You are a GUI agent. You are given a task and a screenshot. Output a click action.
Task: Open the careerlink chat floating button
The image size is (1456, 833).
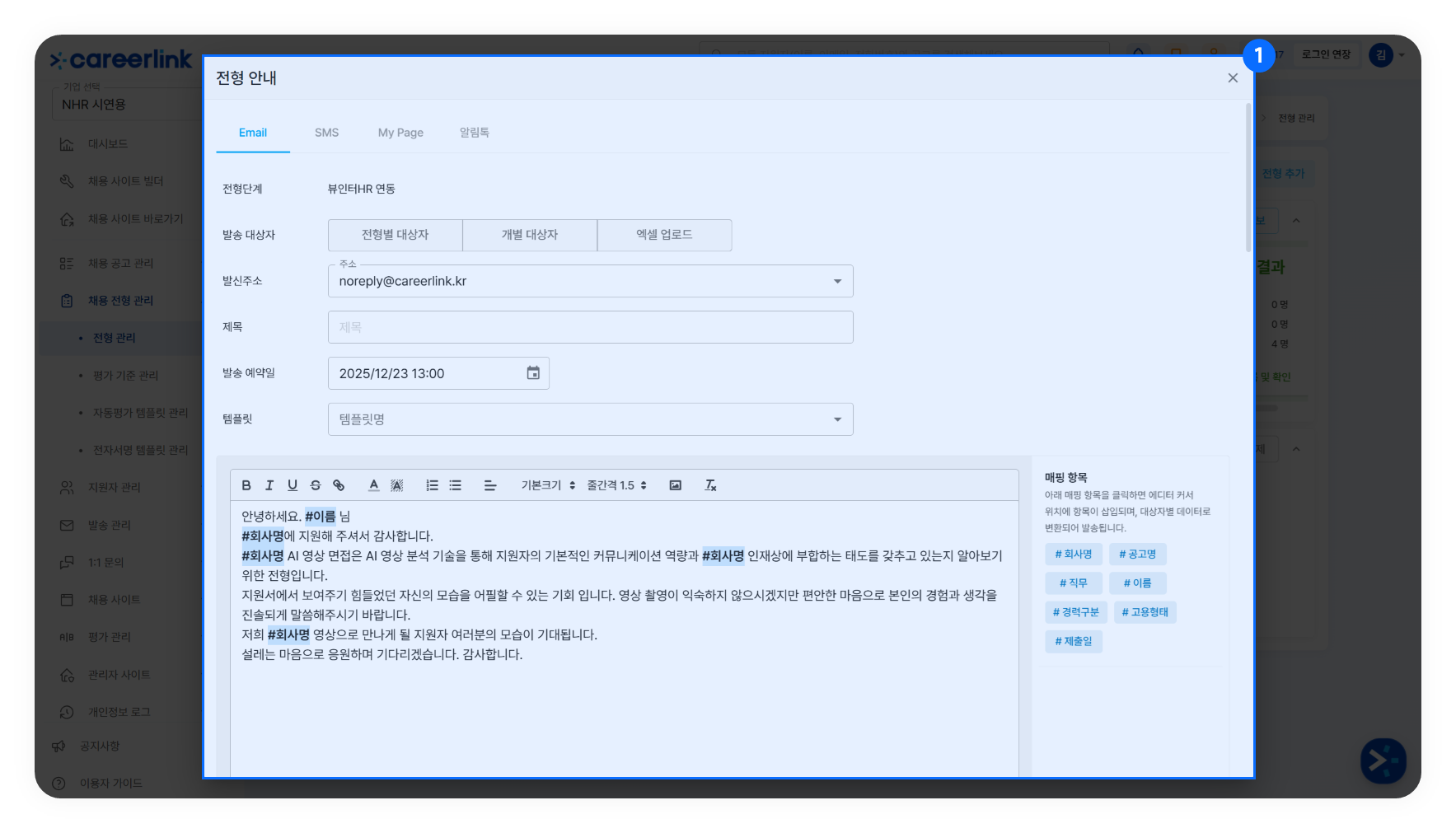pos(1383,760)
